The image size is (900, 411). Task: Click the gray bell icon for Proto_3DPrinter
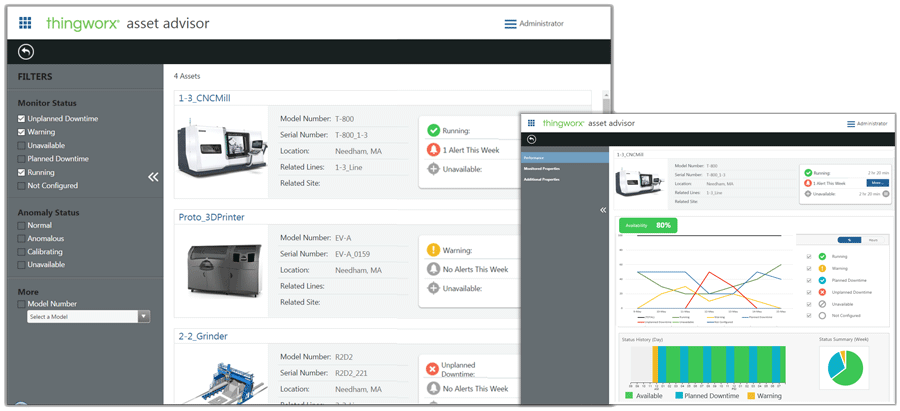tap(433, 269)
